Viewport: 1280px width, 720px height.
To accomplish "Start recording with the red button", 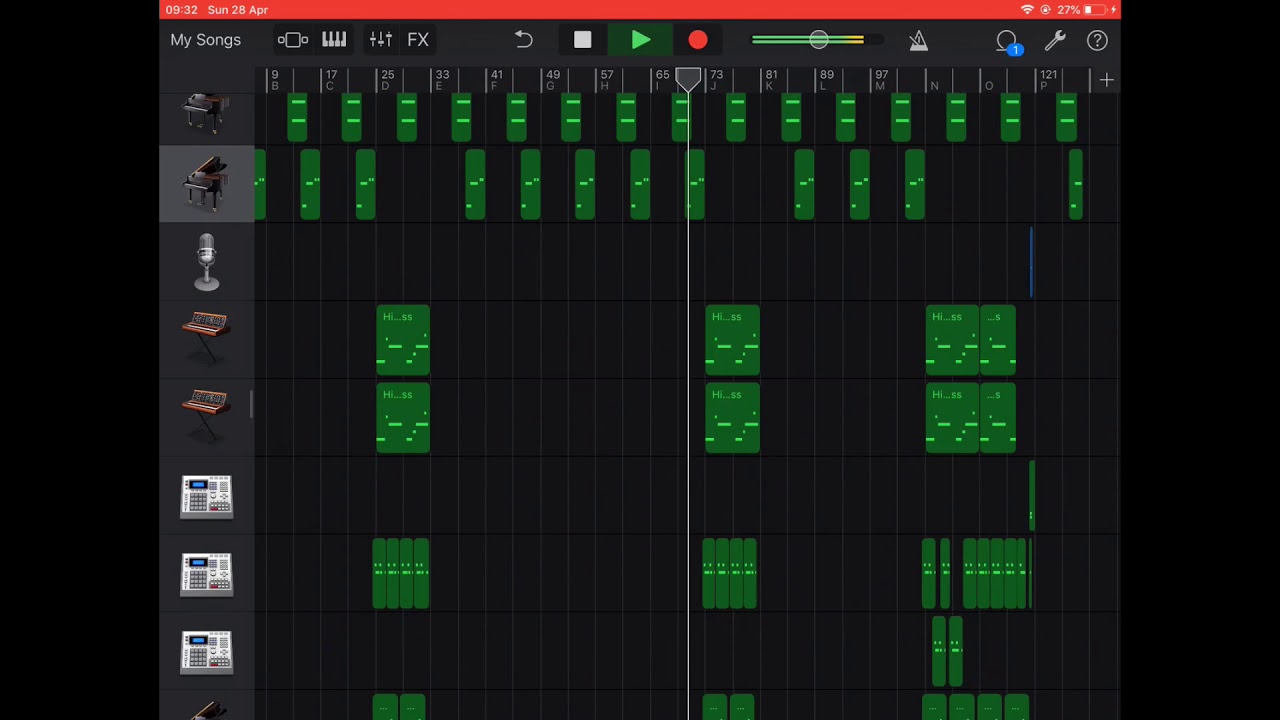I will (698, 40).
